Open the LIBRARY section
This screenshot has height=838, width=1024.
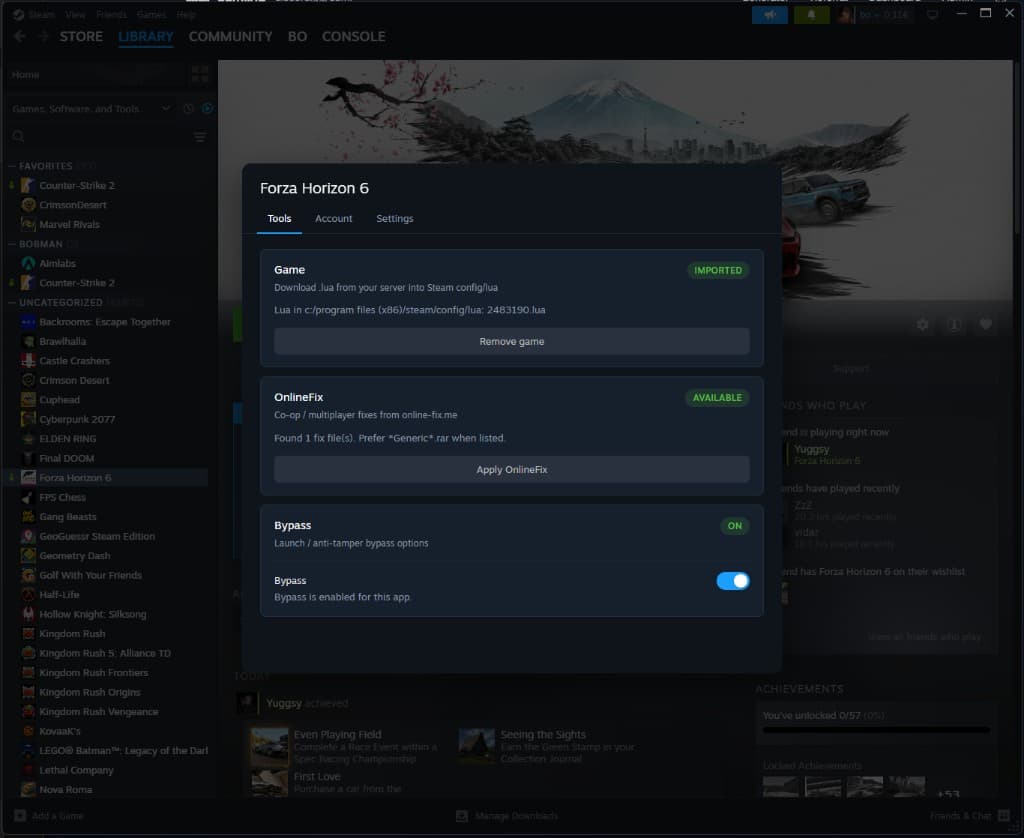tap(146, 37)
